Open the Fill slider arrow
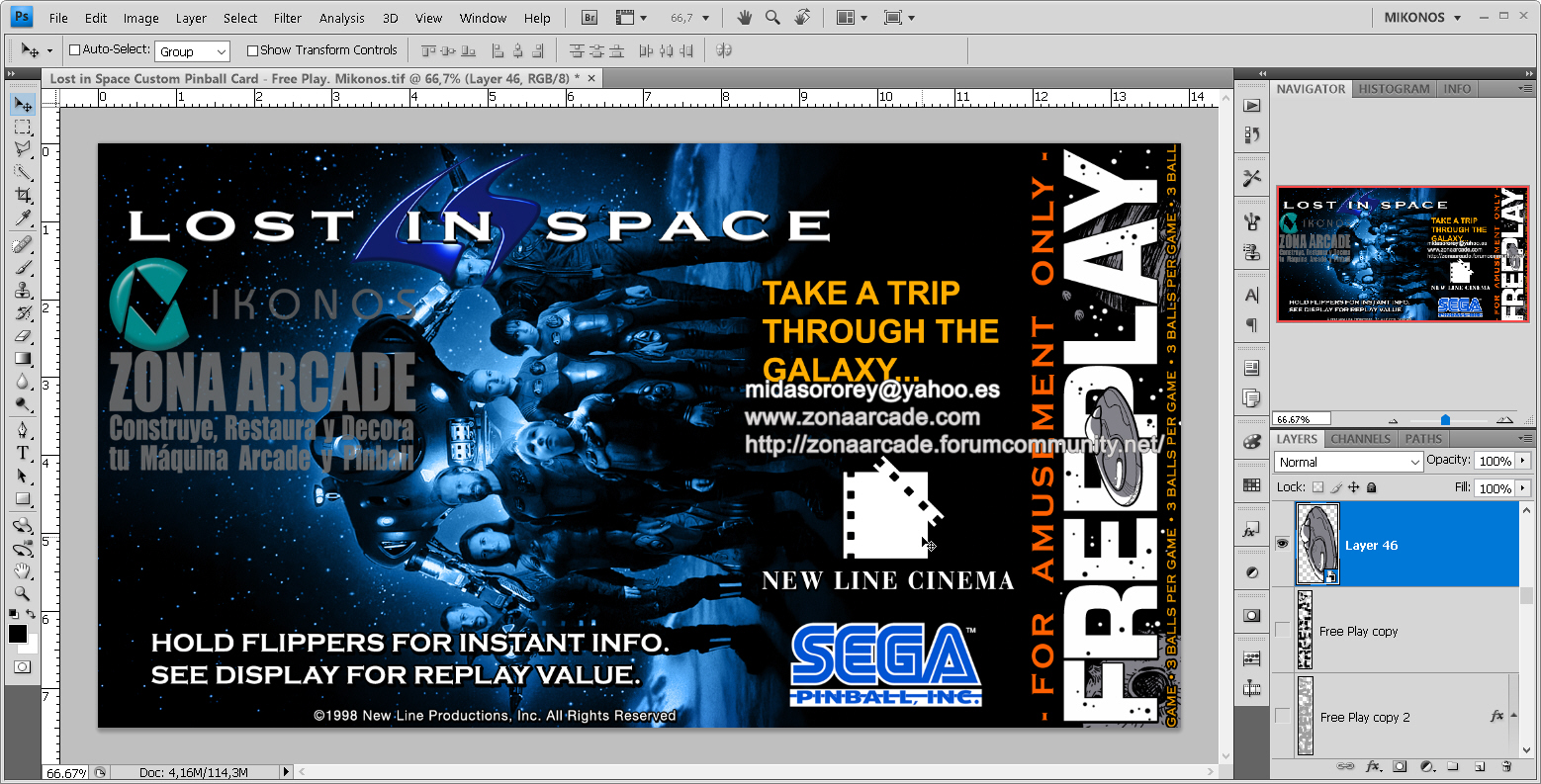The height and width of the screenshot is (784, 1541). click(1523, 488)
